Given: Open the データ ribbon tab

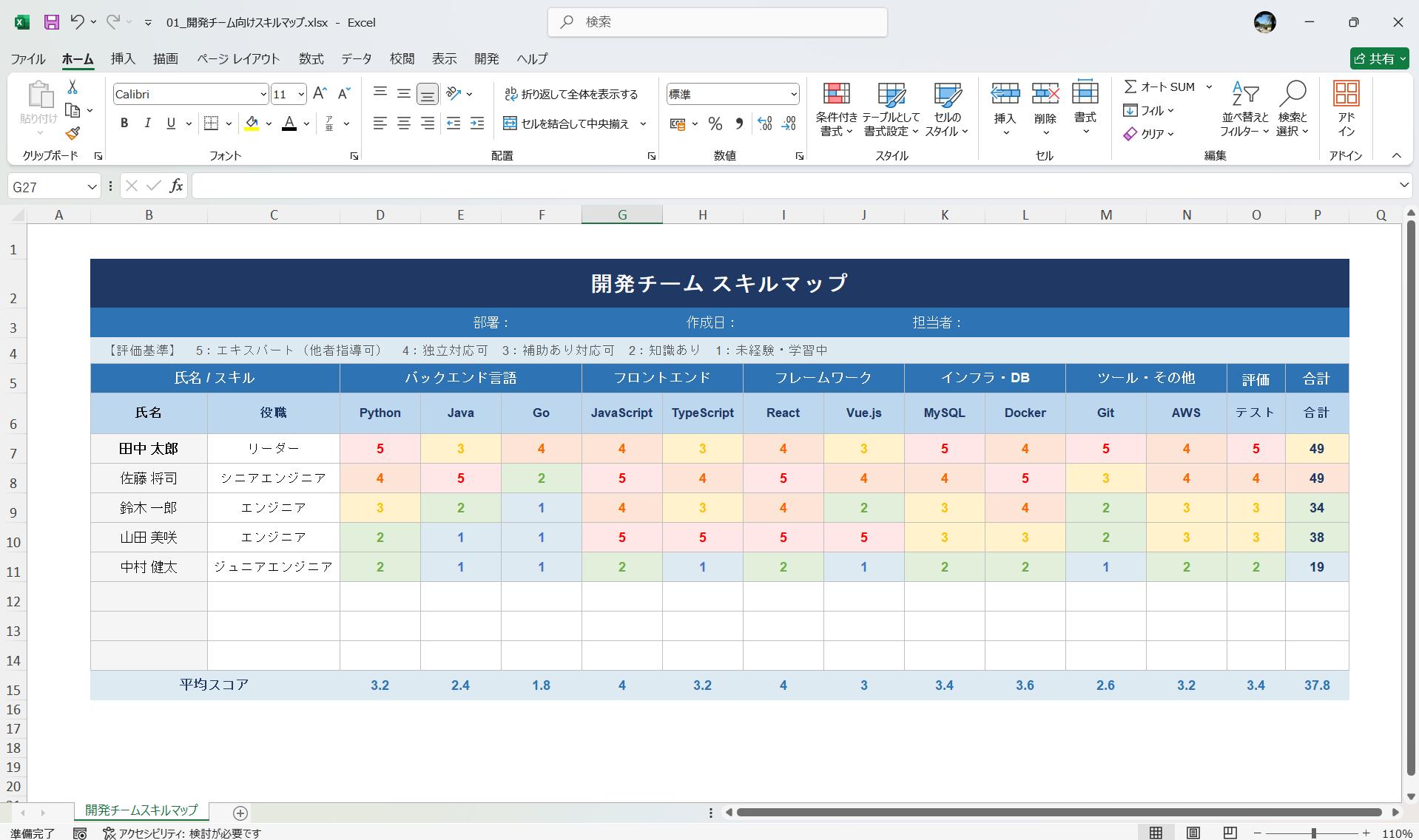Looking at the screenshot, I should tap(355, 58).
